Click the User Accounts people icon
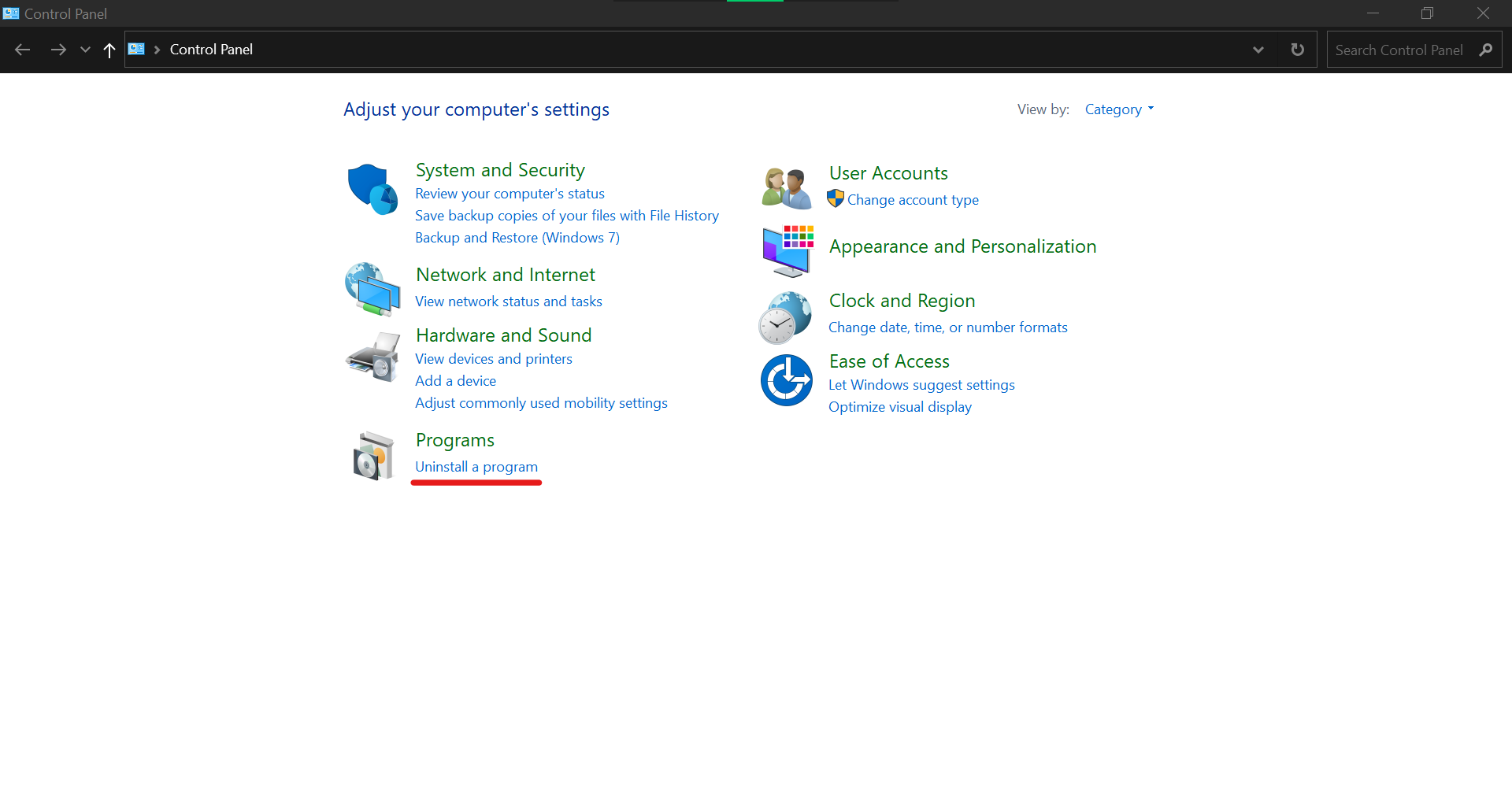The height and width of the screenshot is (803, 1512). tap(786, 189)
